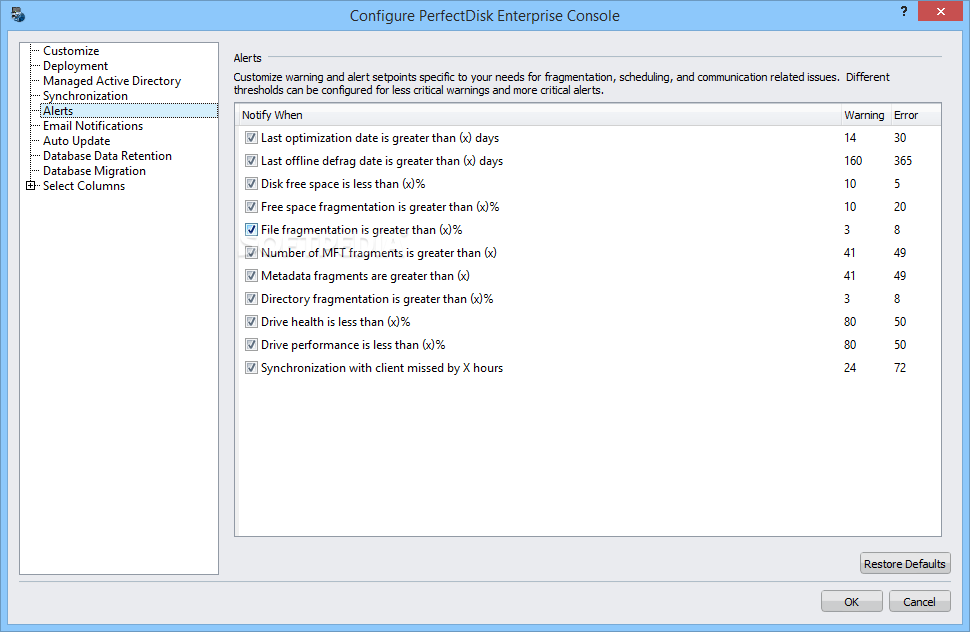Expand the Select Columns tree node
970x632 pixels.
31,186
